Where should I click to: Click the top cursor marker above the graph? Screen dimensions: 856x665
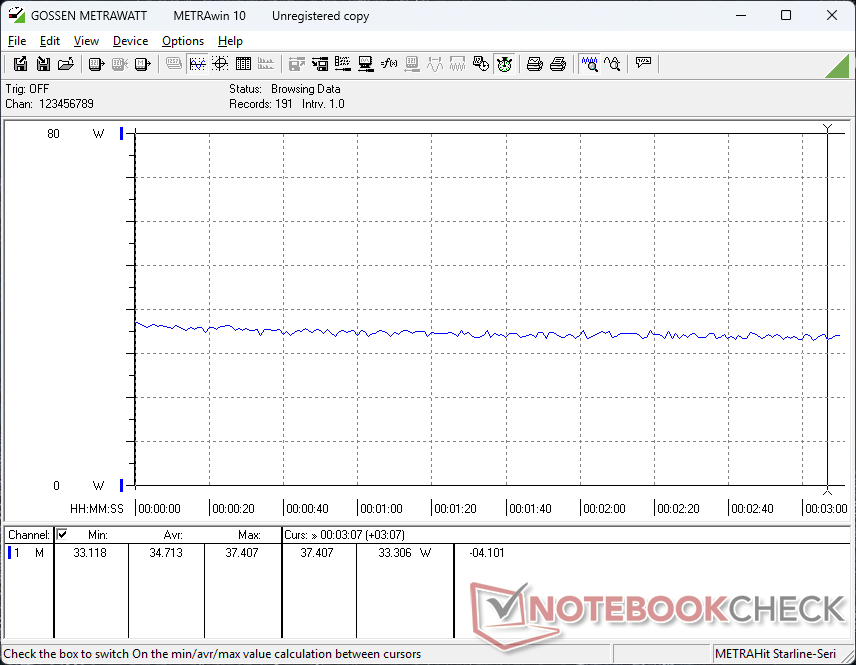tap(828, 128)
